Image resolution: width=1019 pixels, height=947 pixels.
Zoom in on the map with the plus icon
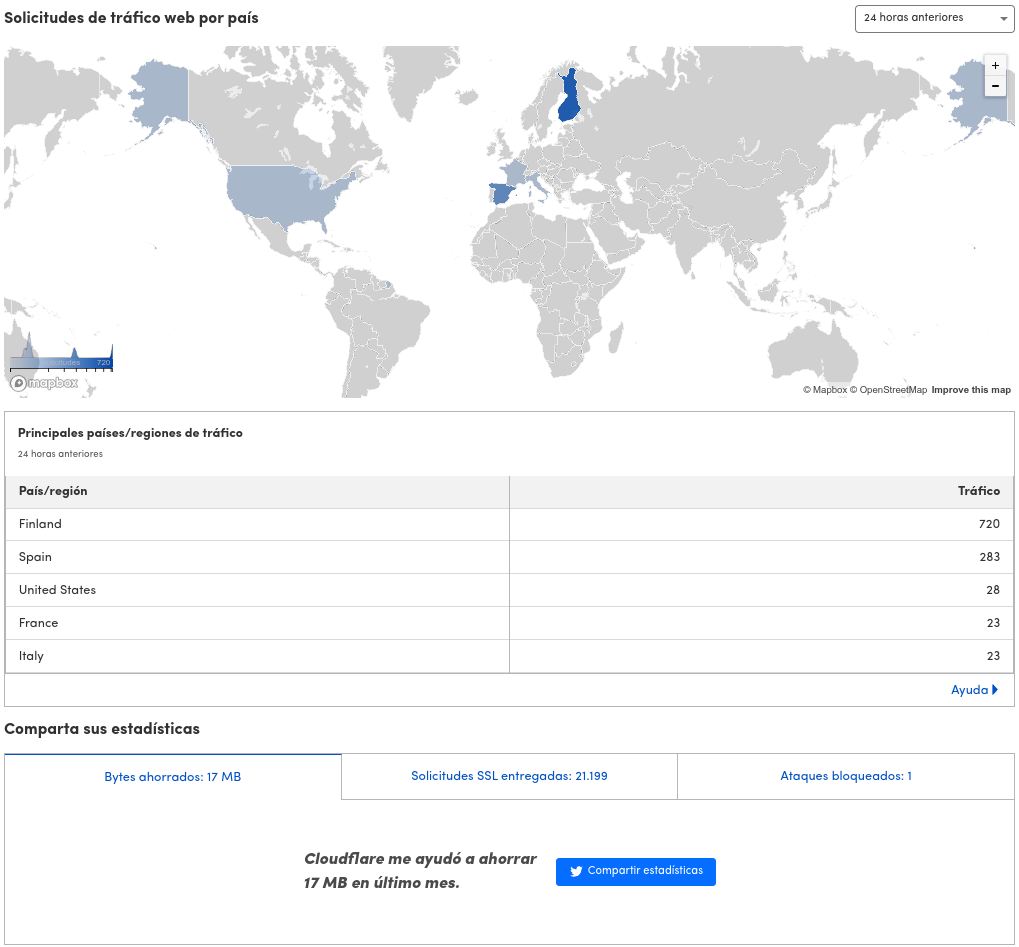click(x=995, y=64)
